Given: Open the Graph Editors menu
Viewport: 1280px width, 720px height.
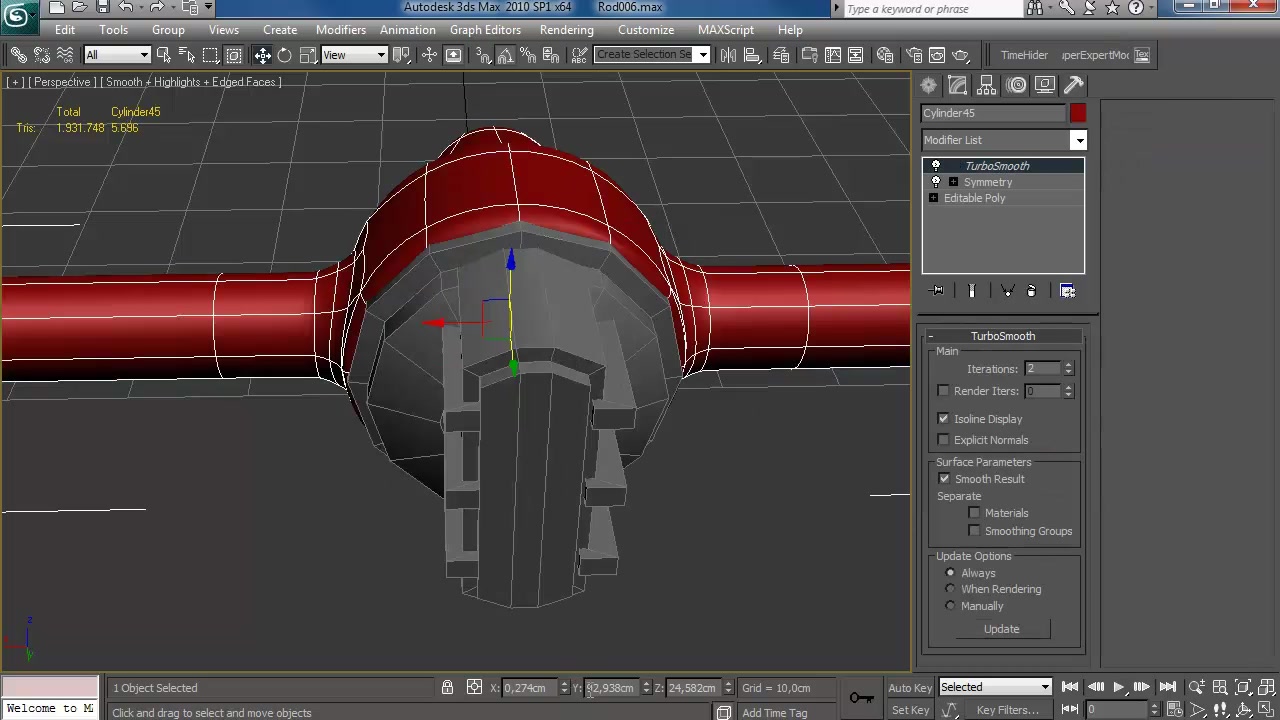Looking at the screenshot, I should [x=485, y=30].
